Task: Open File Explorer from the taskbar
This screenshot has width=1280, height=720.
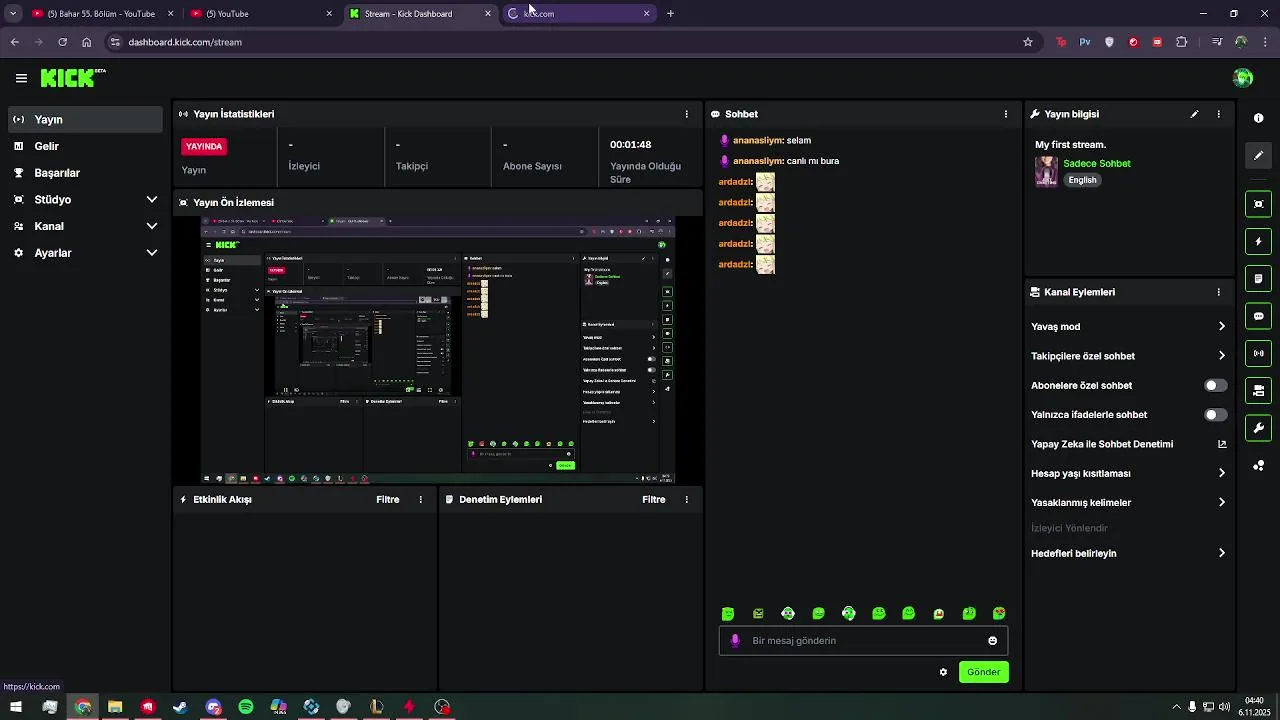Action: 115,707
